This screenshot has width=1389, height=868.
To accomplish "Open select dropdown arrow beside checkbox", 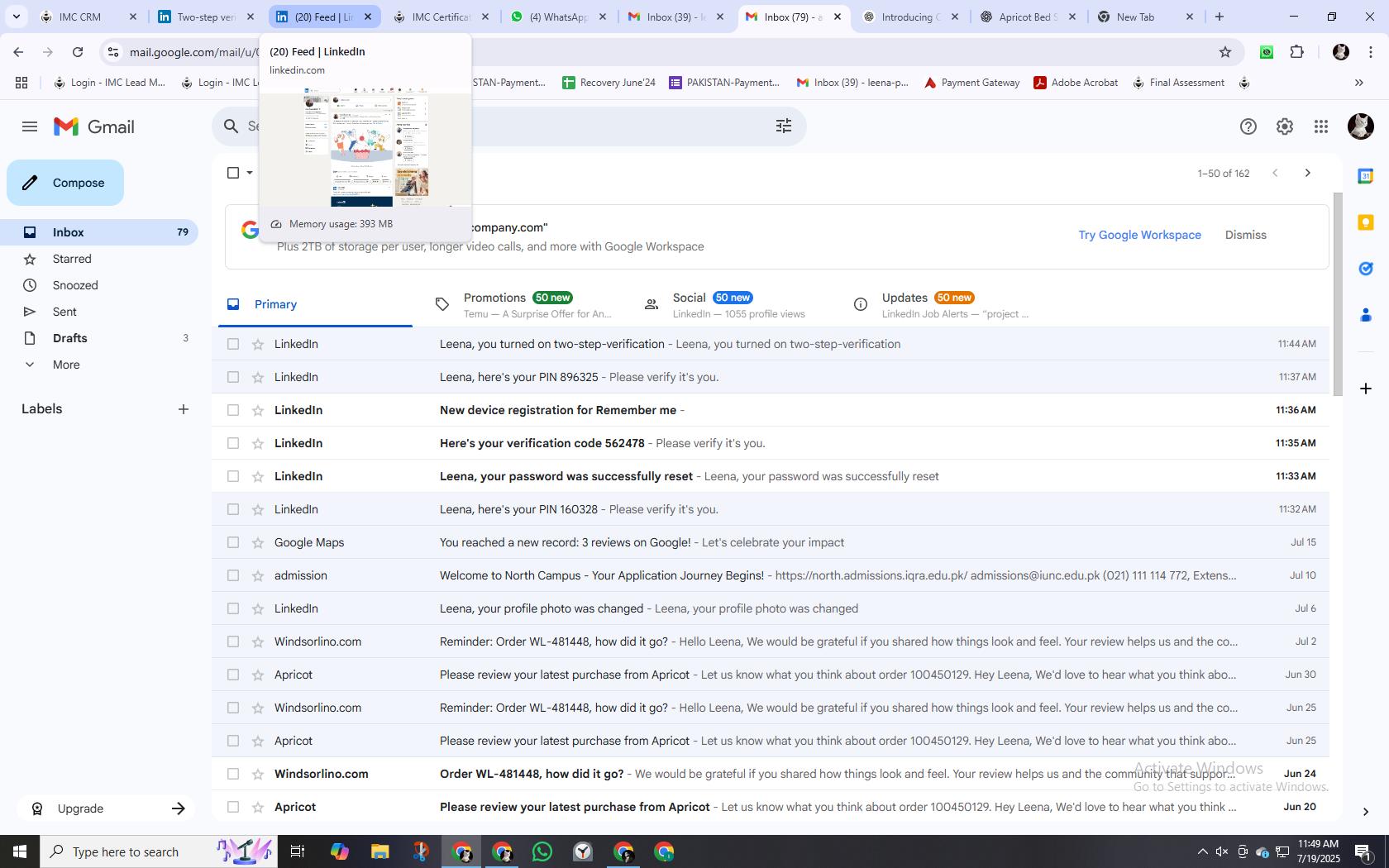I will pyautogui.click(x=250, y=173).
